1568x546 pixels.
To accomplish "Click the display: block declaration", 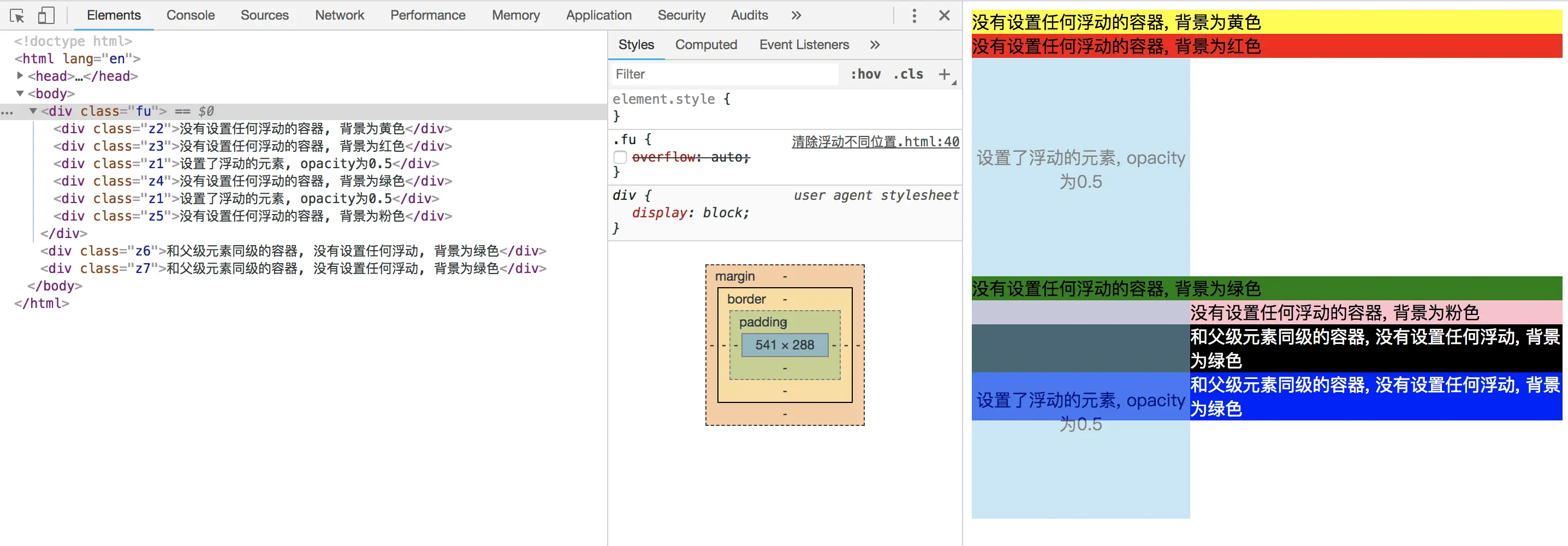I will [690, 213].
